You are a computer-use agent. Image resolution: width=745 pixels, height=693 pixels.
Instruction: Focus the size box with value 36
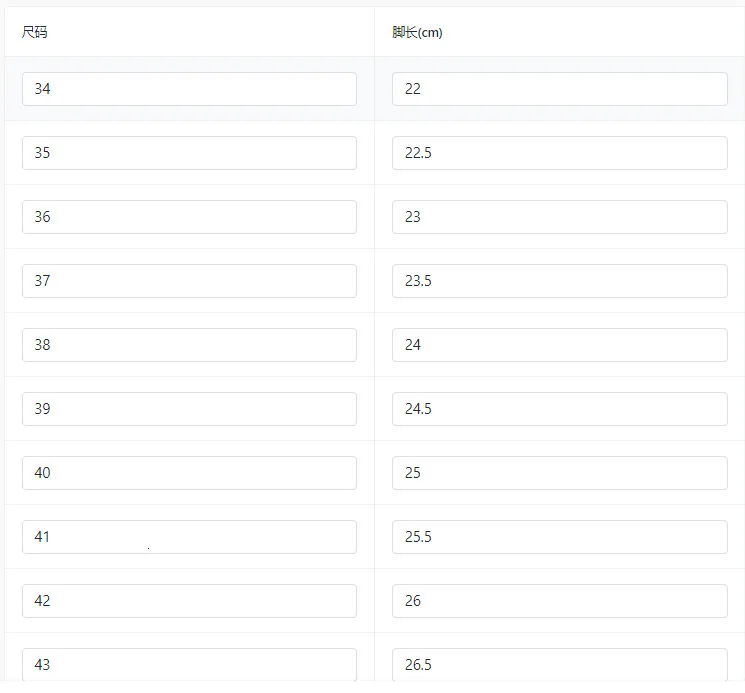click(x=189, y=217)
